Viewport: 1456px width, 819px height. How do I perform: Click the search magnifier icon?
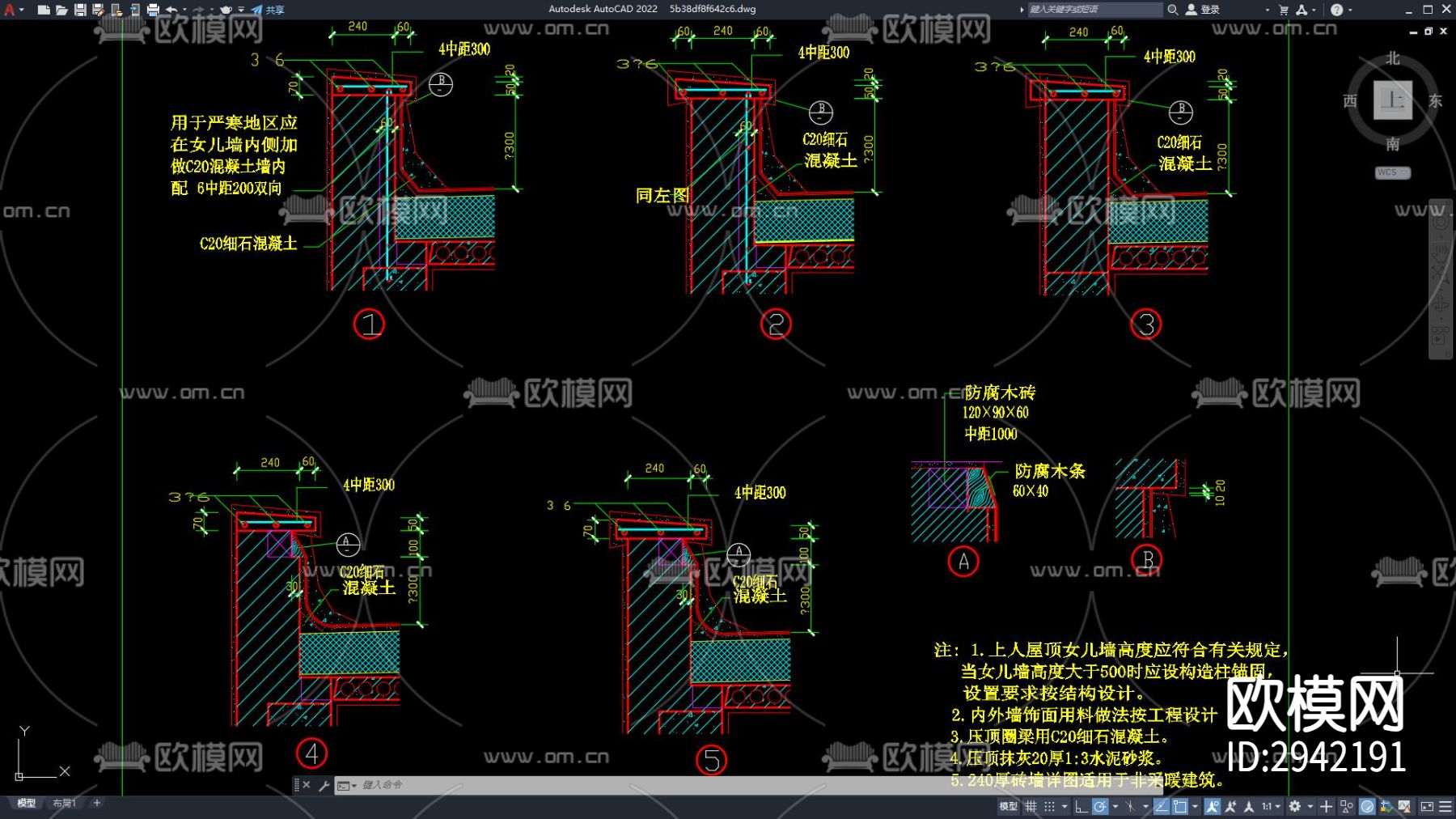[1172, 10]
